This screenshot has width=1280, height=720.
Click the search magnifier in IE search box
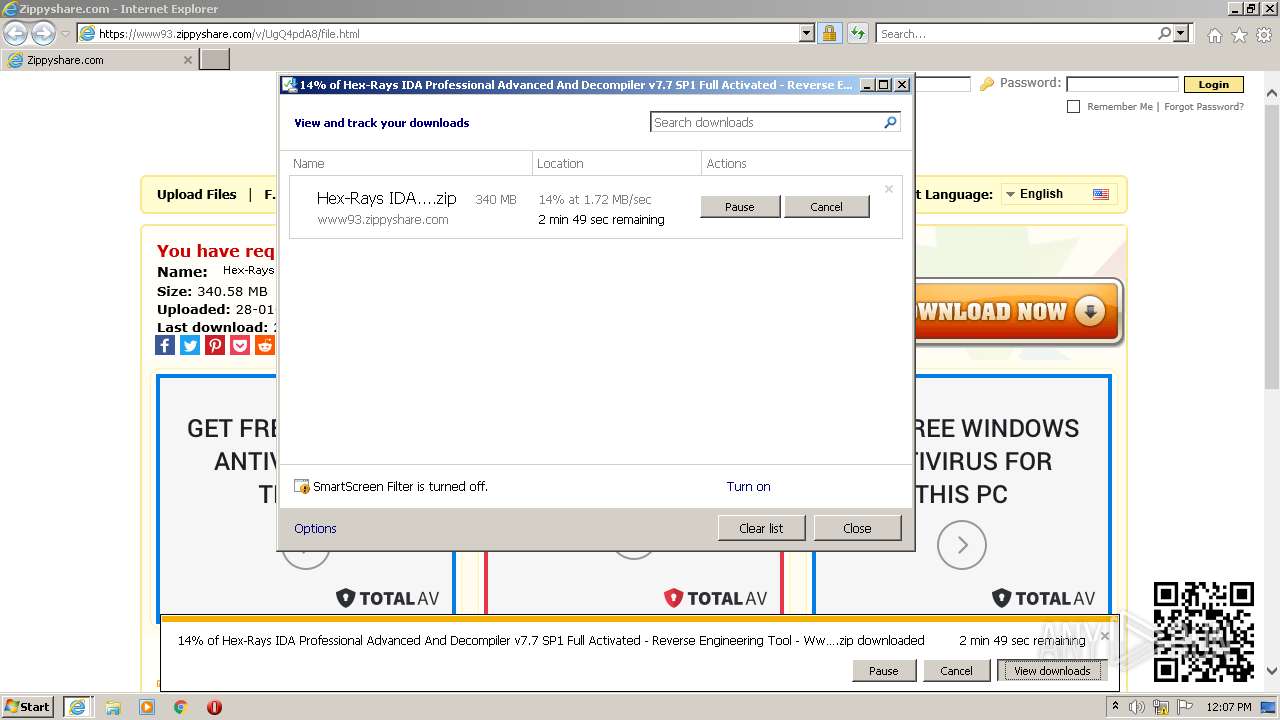[x=1164, y=33]
